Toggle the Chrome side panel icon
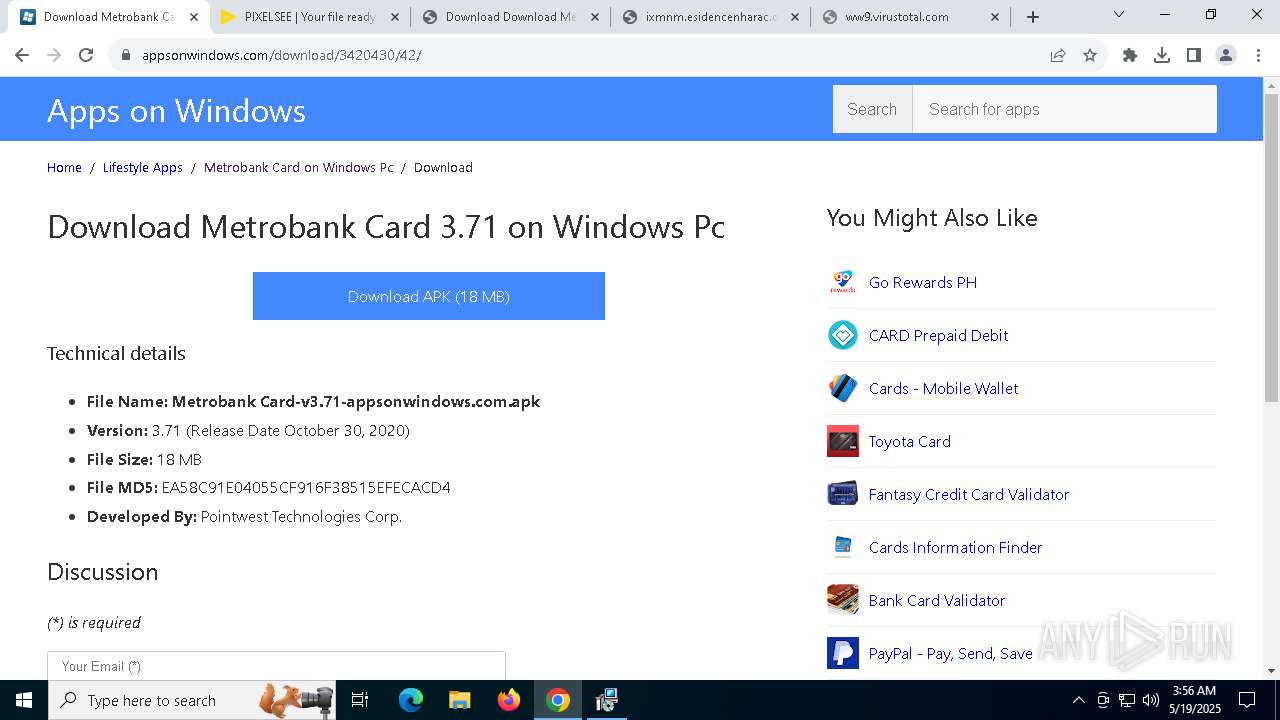The width and height of the screenshot is (1280, 720). pyautogui.click(x=1194, y=55)
